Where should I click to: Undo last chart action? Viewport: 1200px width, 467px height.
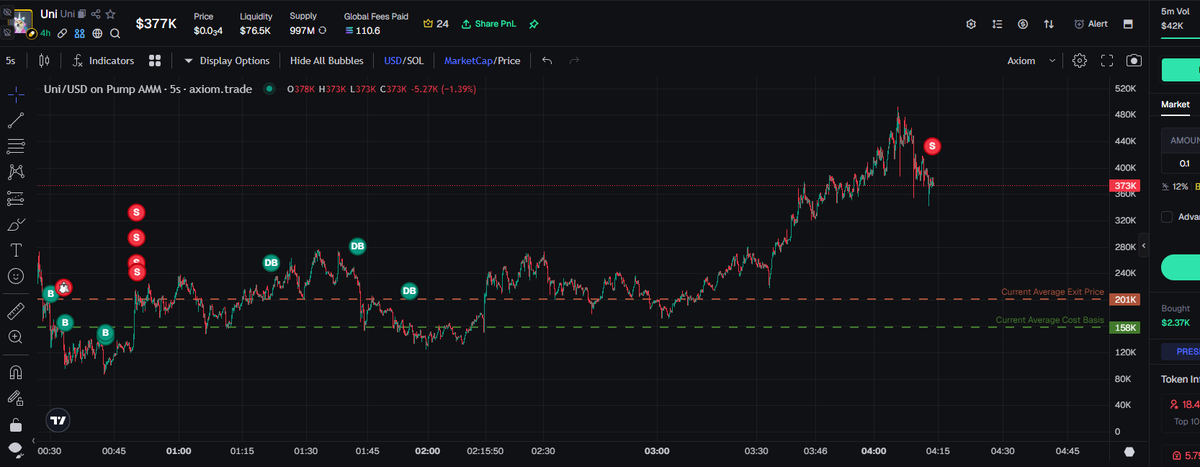547,60
